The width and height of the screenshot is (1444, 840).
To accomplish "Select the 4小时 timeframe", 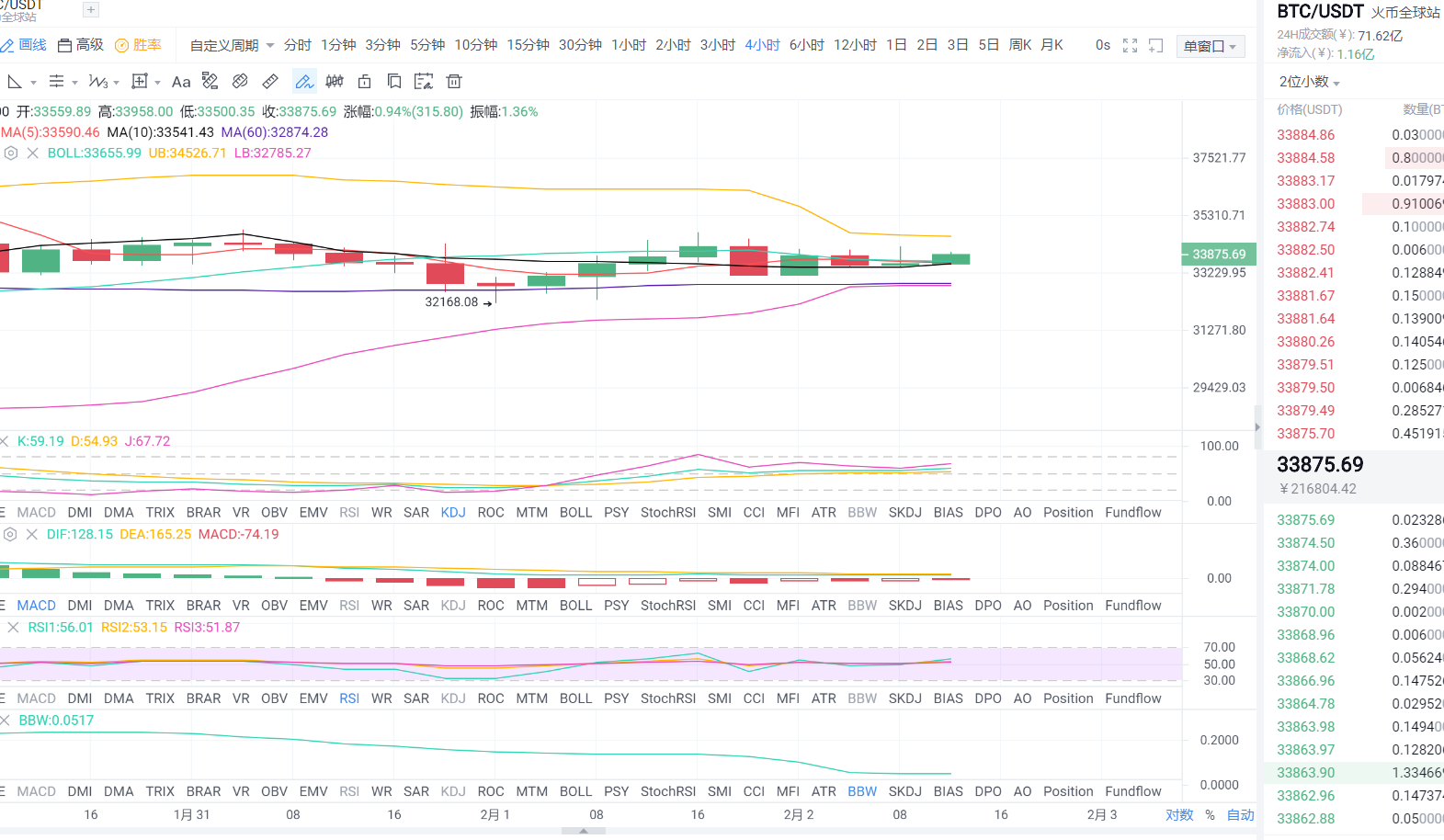I will tap(762, 45).
